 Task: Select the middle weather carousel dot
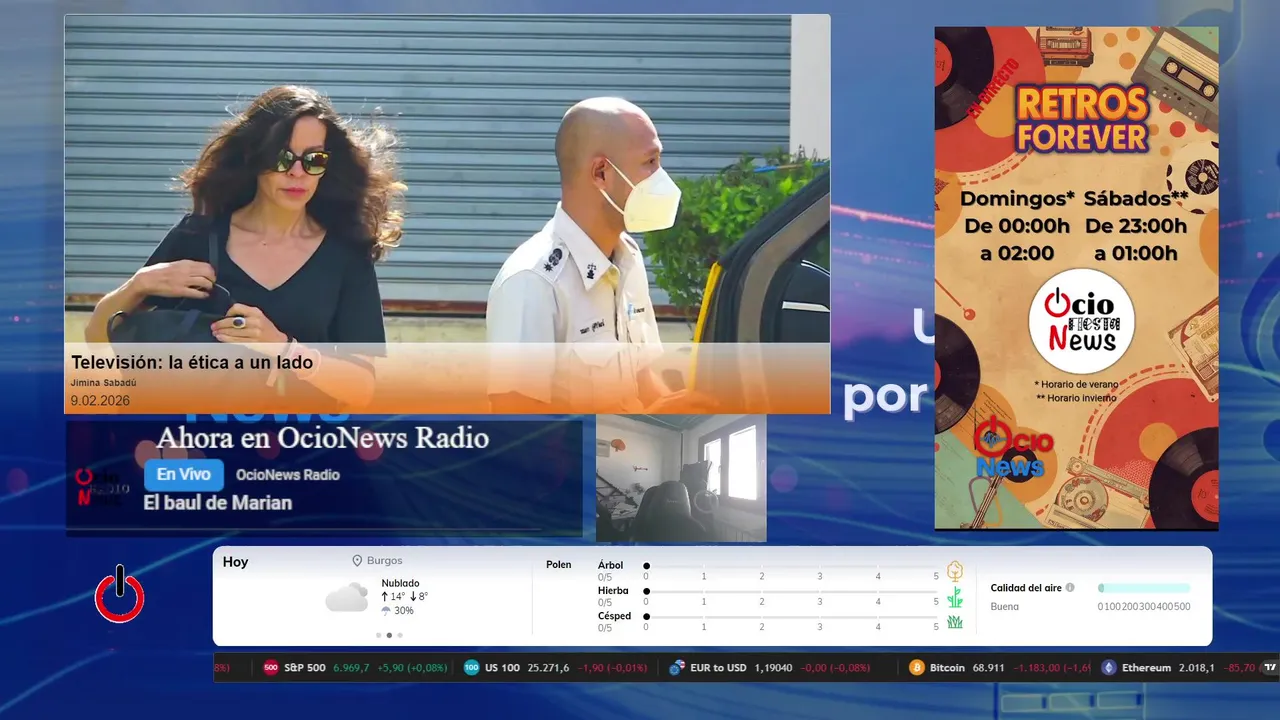coord(389,635)
